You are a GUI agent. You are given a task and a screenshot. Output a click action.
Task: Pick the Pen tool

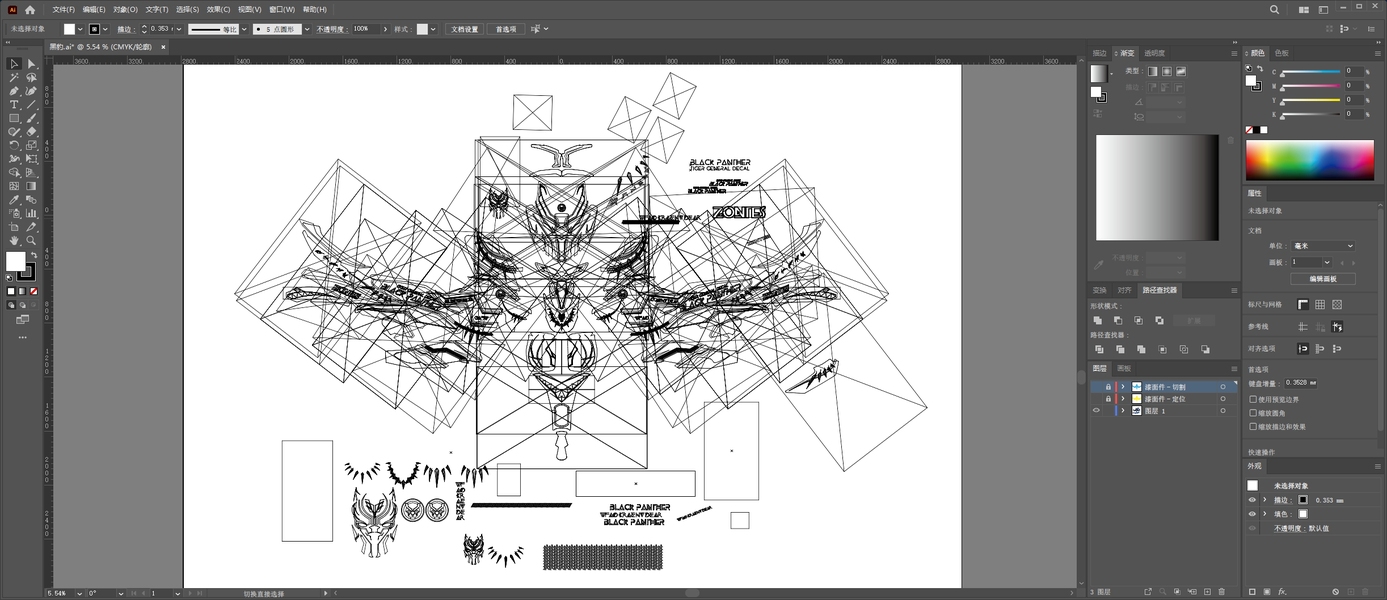pos(14,91)
